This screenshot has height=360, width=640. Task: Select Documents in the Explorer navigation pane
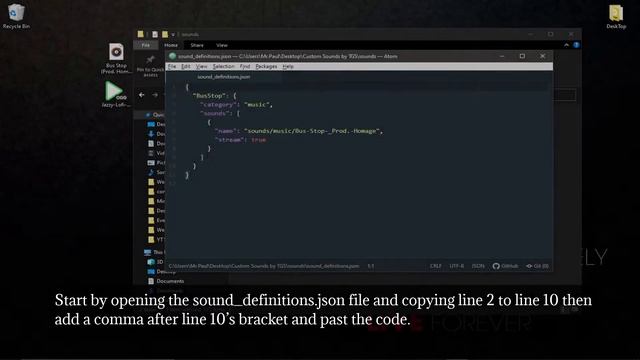[x=166, y=281]
